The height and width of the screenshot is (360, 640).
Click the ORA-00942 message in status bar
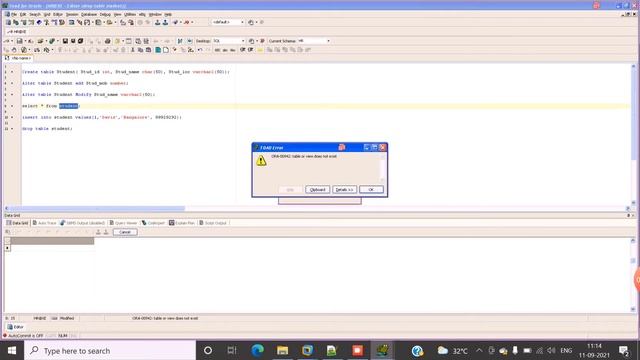pyautogui.click(x=165, y=318)
